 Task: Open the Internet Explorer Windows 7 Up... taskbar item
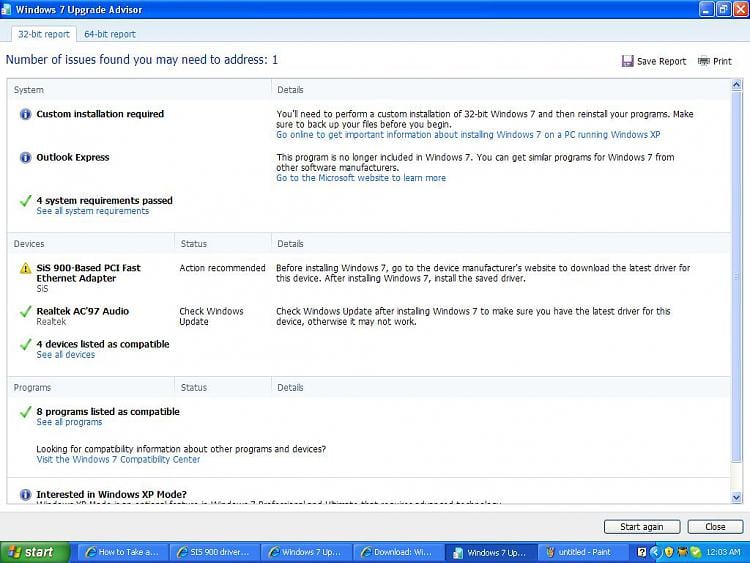pyautogui.click(x=306, y=552)
